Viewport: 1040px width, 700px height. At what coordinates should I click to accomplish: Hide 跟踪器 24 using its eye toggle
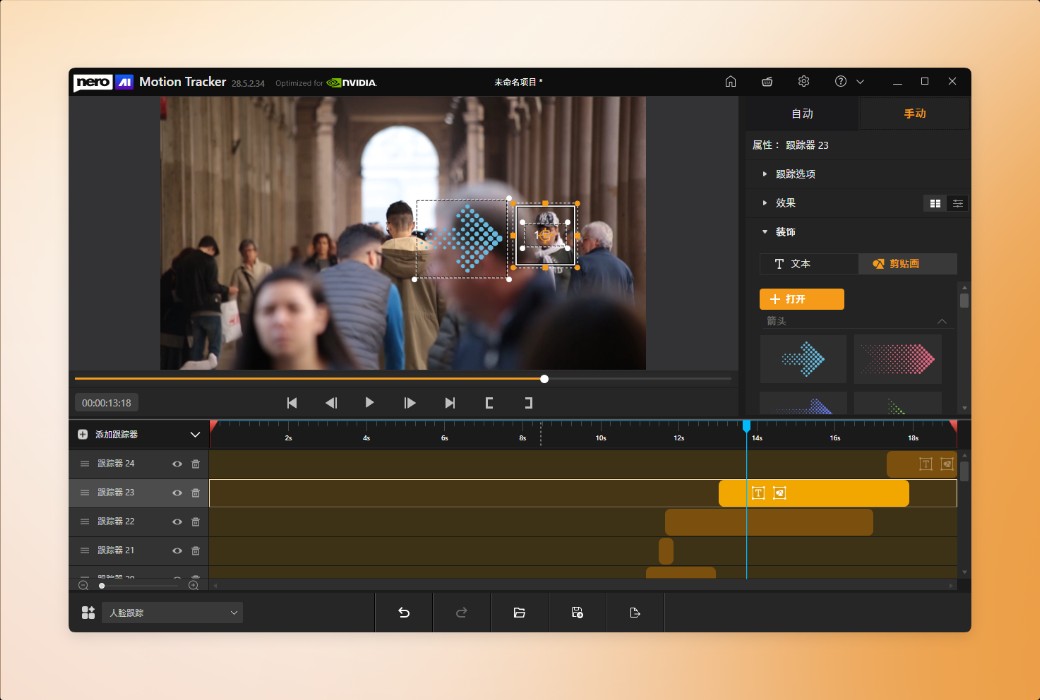click(x=176, y=463)
